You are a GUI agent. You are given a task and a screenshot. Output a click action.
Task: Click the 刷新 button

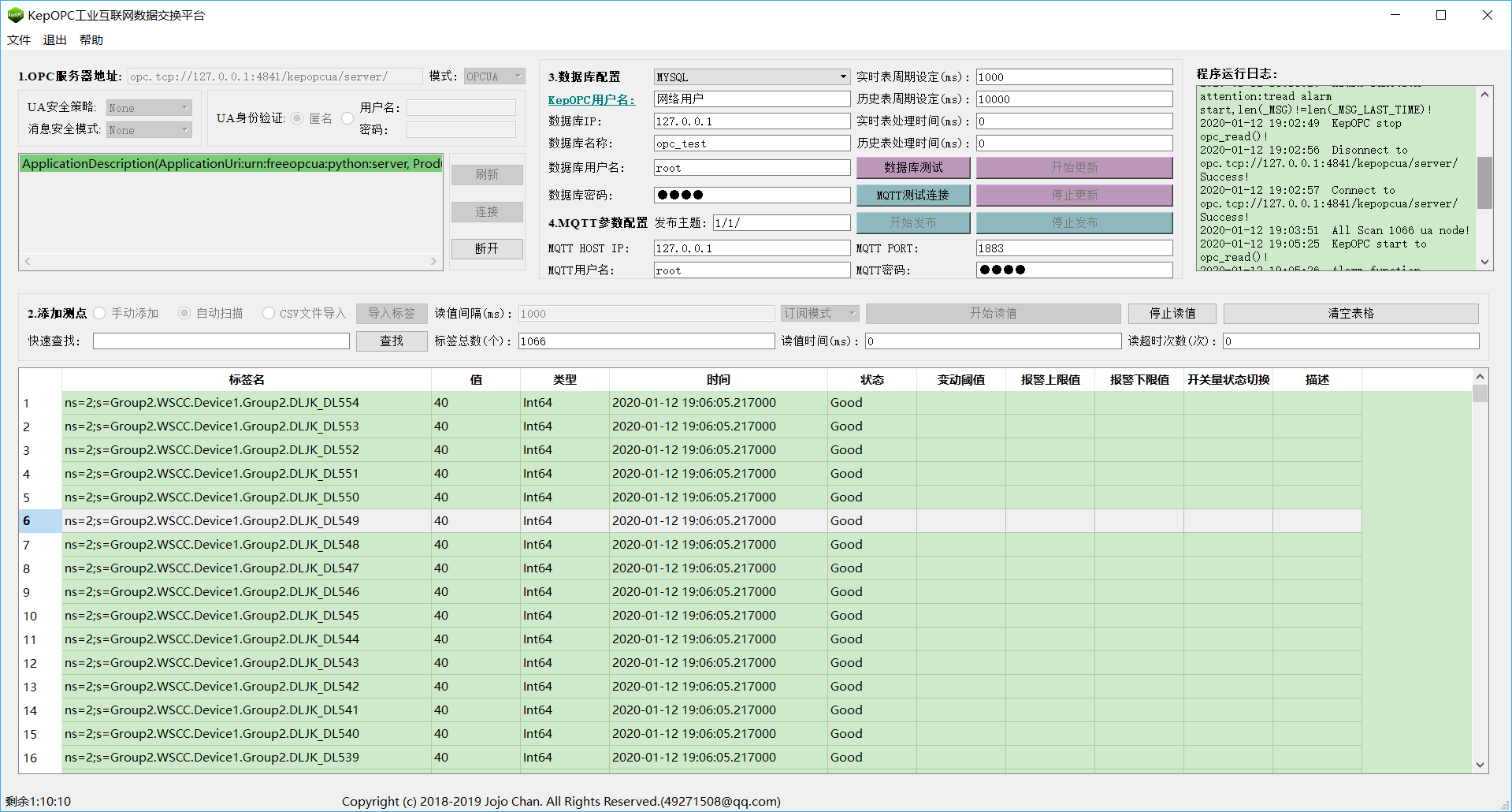click(x=487, y=175)
